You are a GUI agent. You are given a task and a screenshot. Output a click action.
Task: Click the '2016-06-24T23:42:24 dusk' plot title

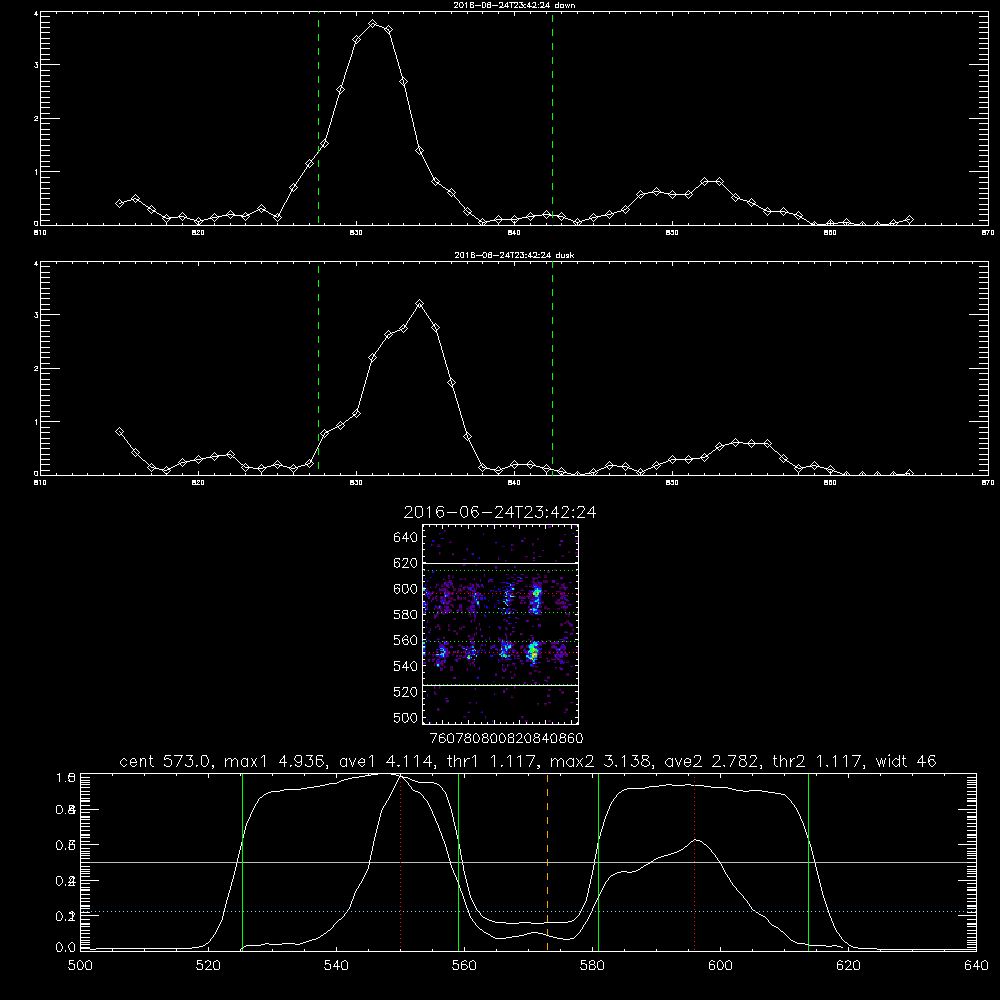(x=515, y=255)
